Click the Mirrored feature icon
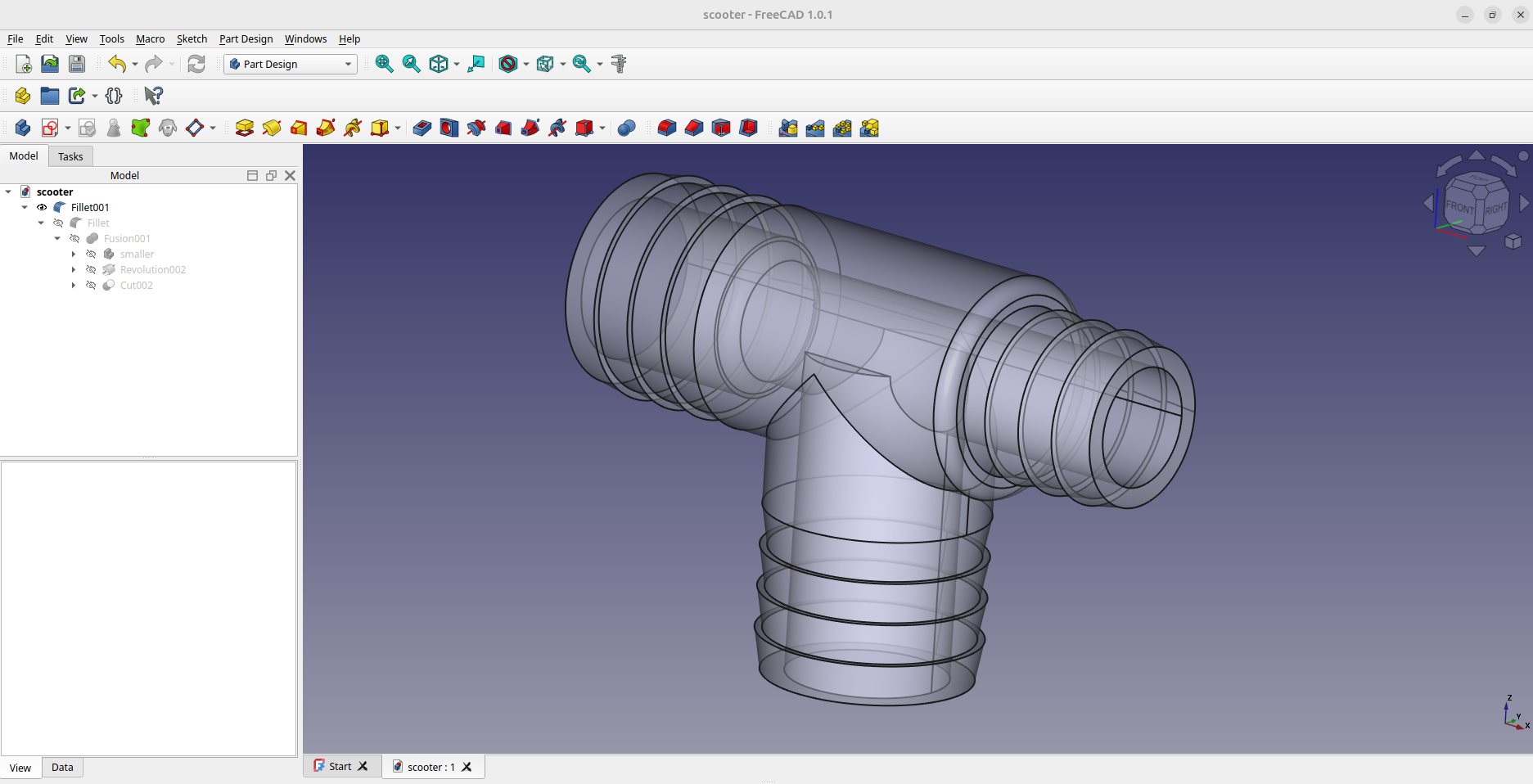This screenshot has width=1533, height=784. click(788, 128)
